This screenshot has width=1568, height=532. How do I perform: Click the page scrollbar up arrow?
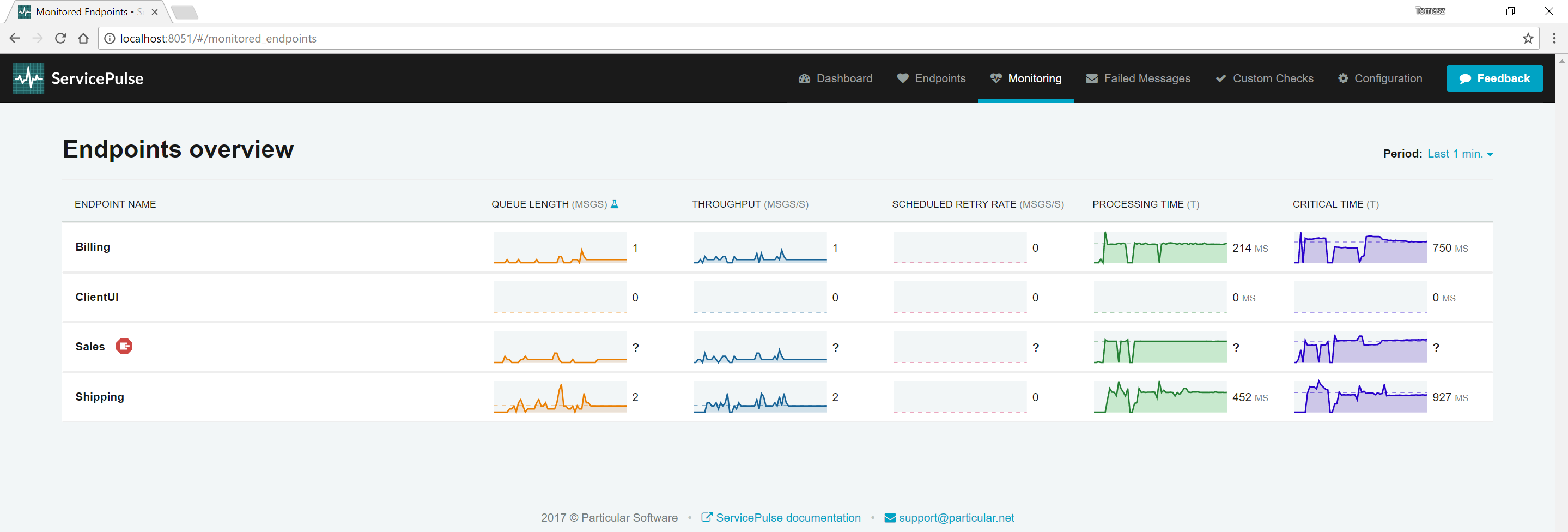pyautogui.click(x=1562, y=61)
